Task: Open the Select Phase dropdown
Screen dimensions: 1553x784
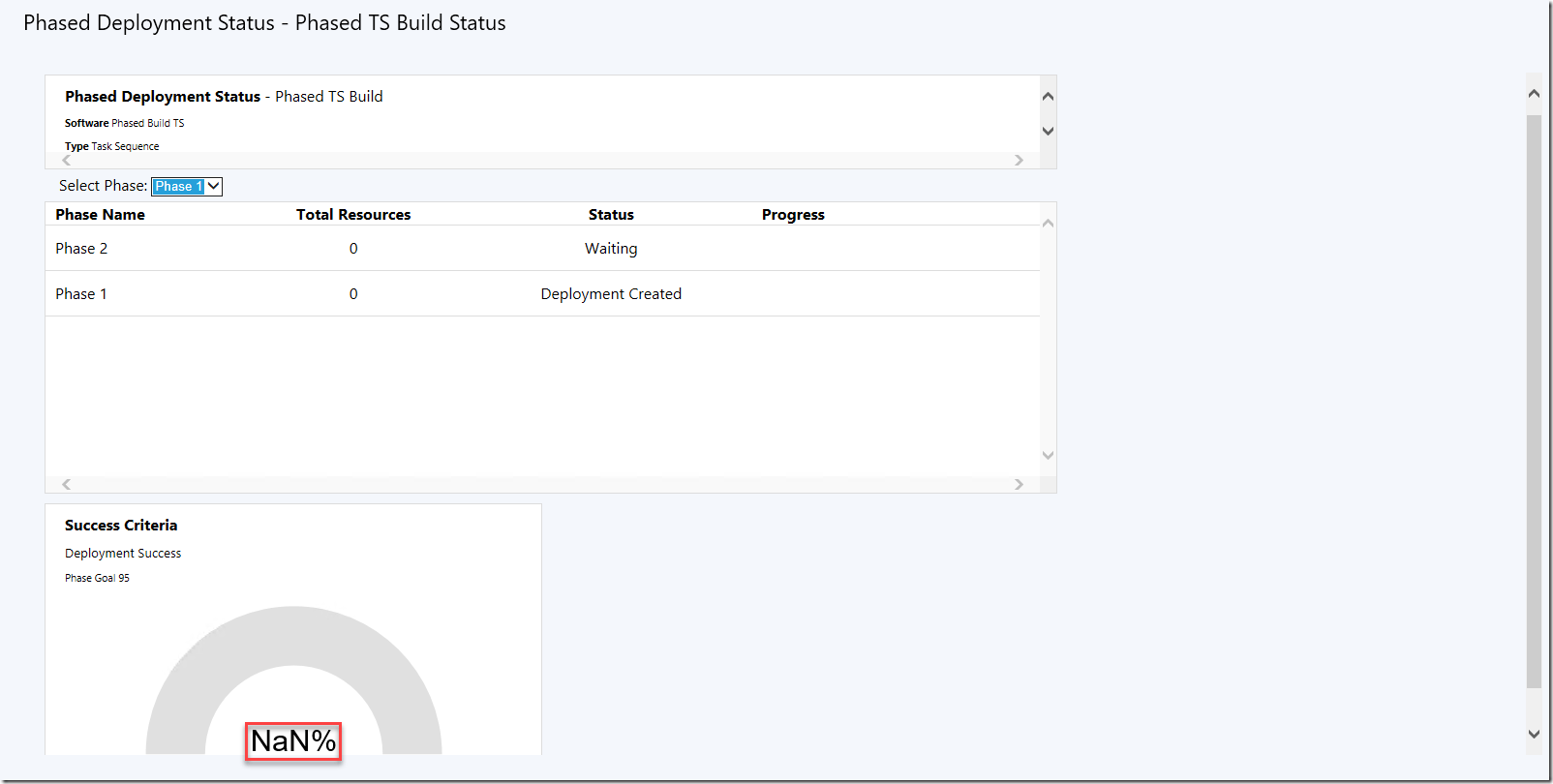Action: coord(187,187)
